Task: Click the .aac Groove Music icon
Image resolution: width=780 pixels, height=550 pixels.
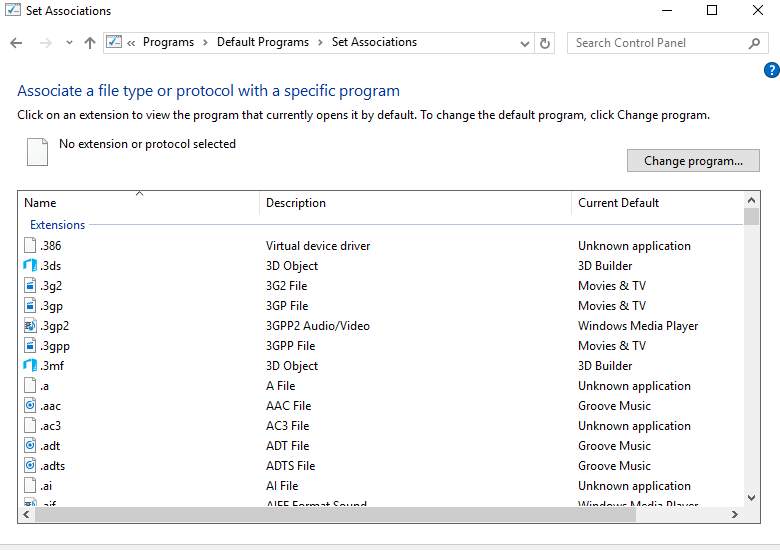Action: [x=30, y=405]
